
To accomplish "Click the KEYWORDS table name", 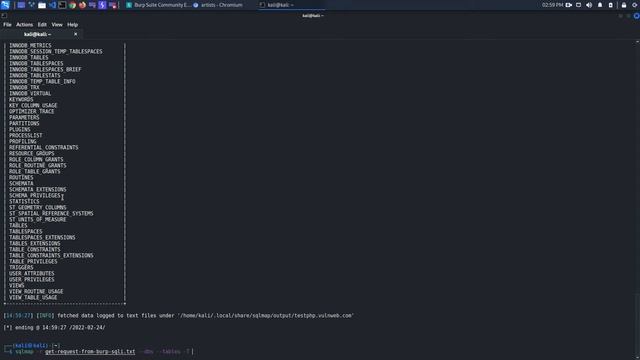I will pyautogui.click(x=21, y=100).
